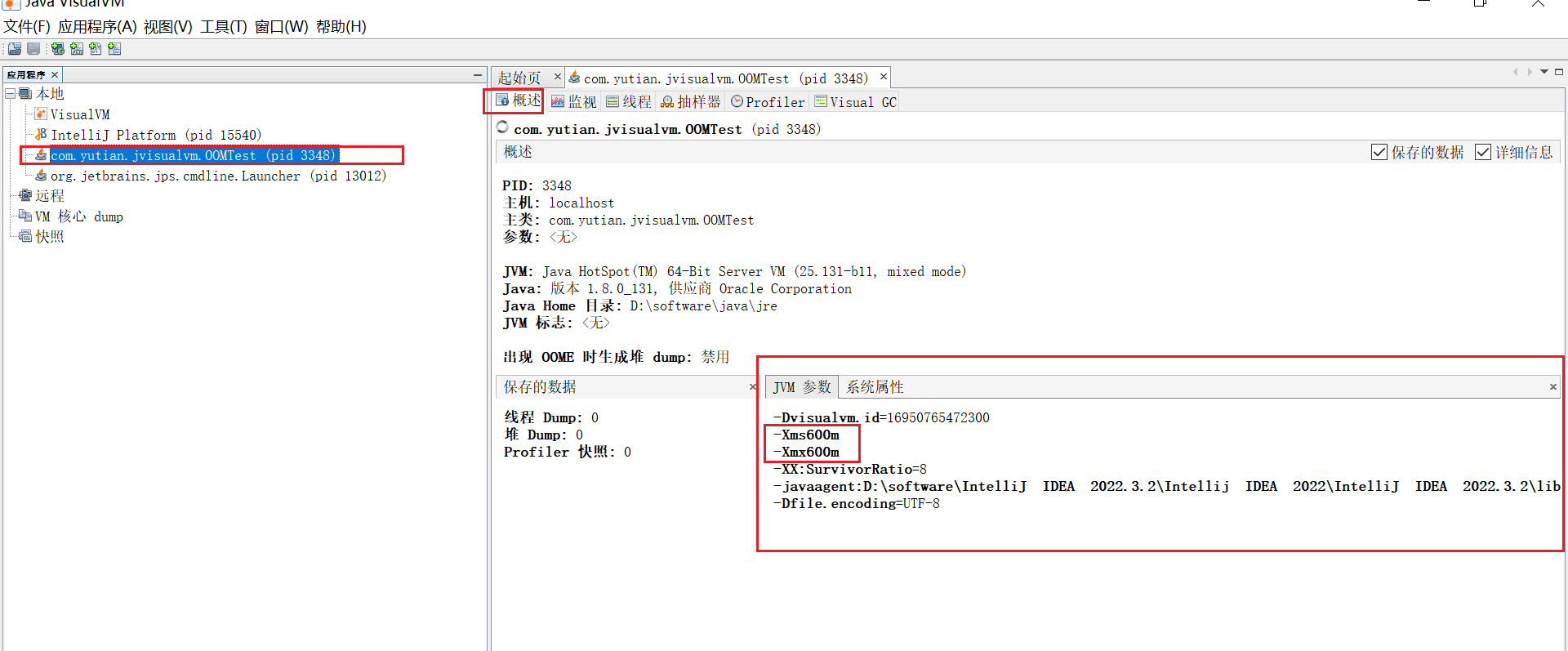Viewport: 1568px width, 651px height.
Task: Uncheck the 保存的数据 checkbox
Action: (x=1379, y=153)
